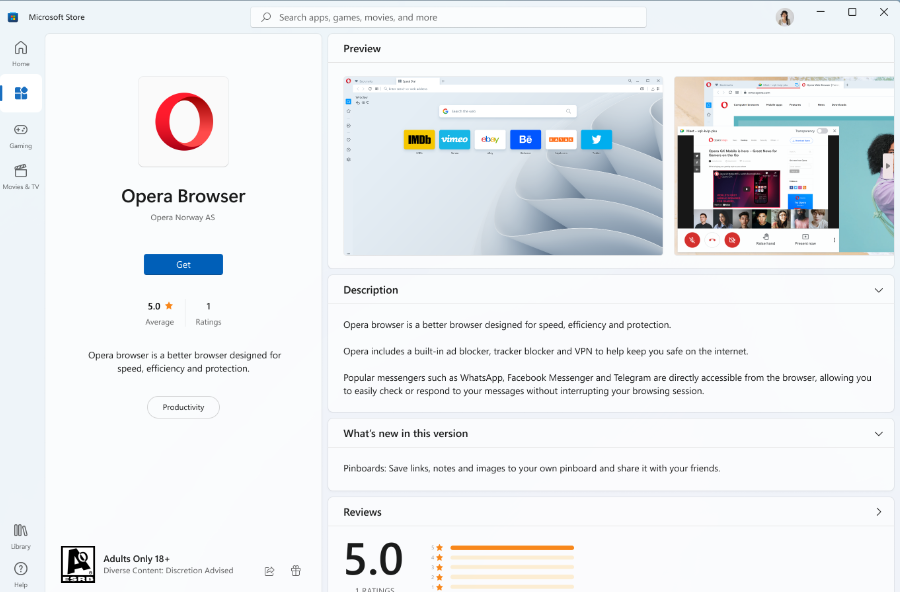
Task: Open the Apps section in sidebar
Action: click(x=21, y=93)
